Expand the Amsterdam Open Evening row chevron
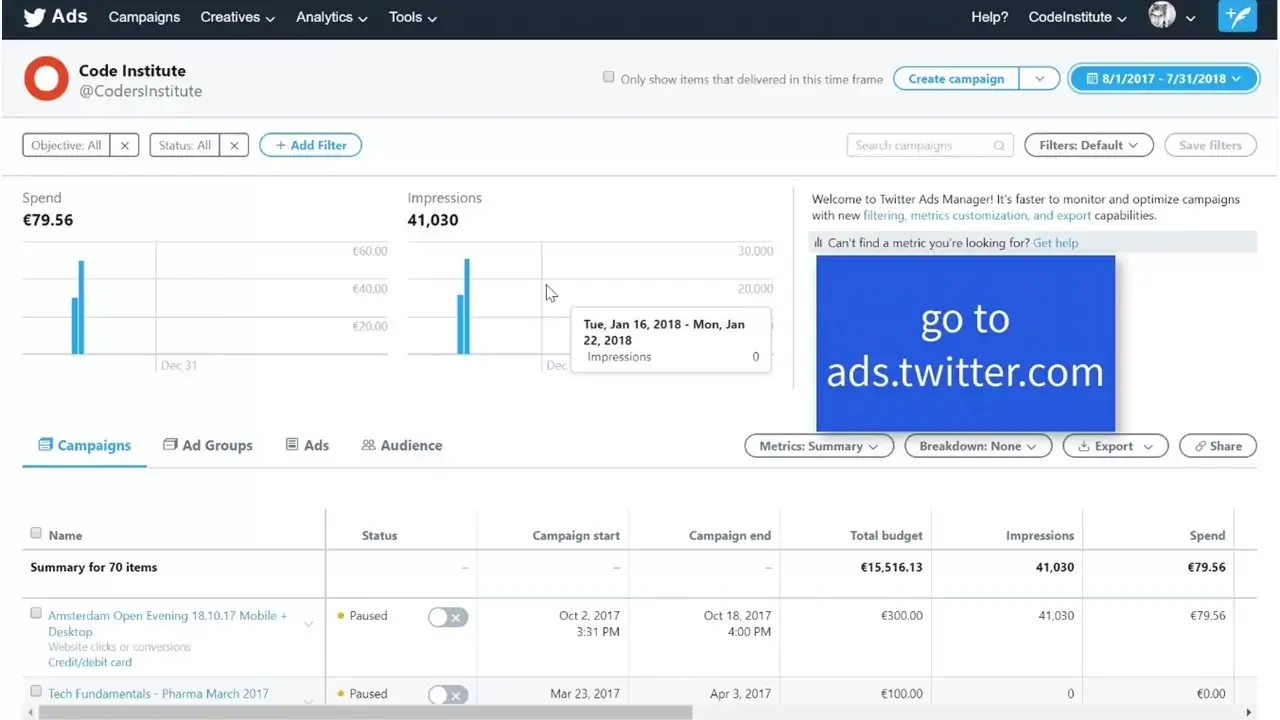The height and width of the screenshot is (720, 1280). pos(309,624)
